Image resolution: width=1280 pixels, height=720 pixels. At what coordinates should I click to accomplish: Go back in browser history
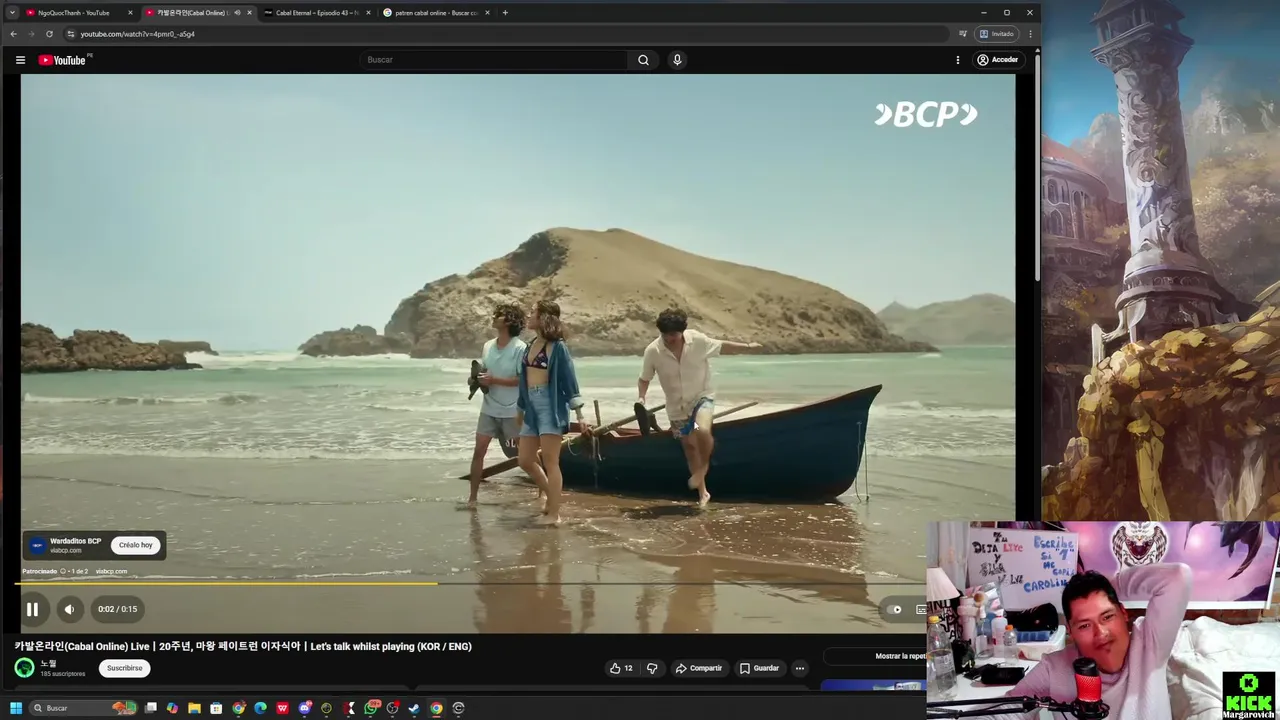coord(13,34)
